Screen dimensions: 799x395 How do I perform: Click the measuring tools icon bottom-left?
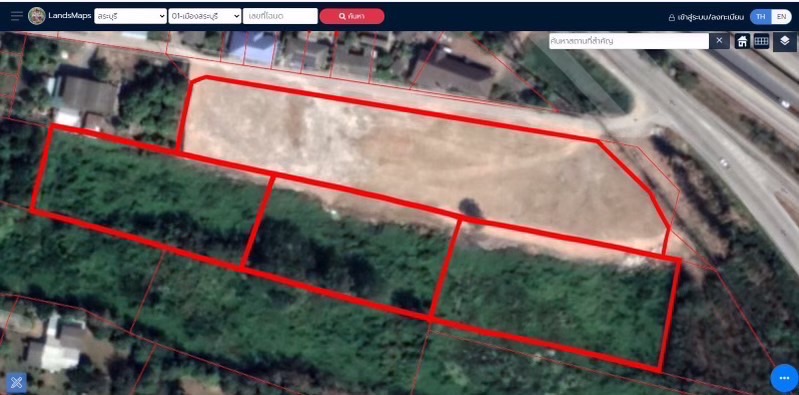(16, 382)
